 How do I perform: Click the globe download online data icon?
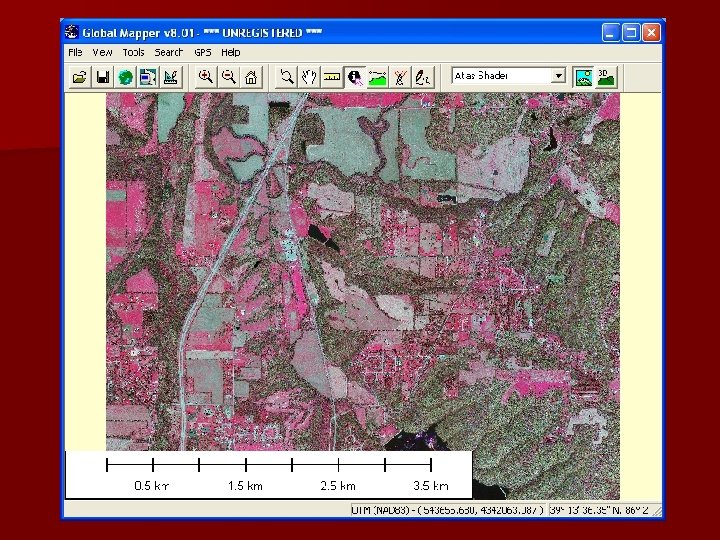pos(125,76)
